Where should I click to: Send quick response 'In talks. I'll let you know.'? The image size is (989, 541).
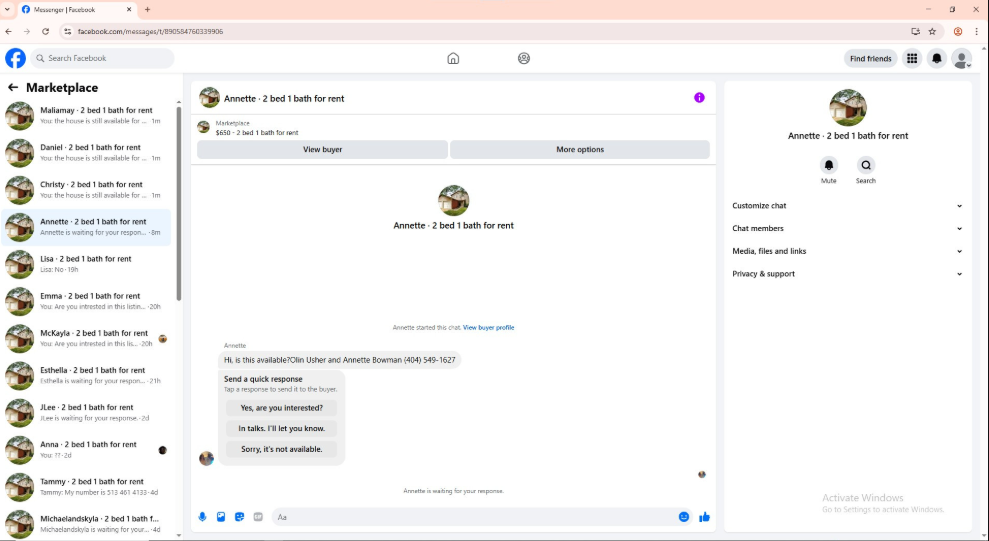point(281,428)
